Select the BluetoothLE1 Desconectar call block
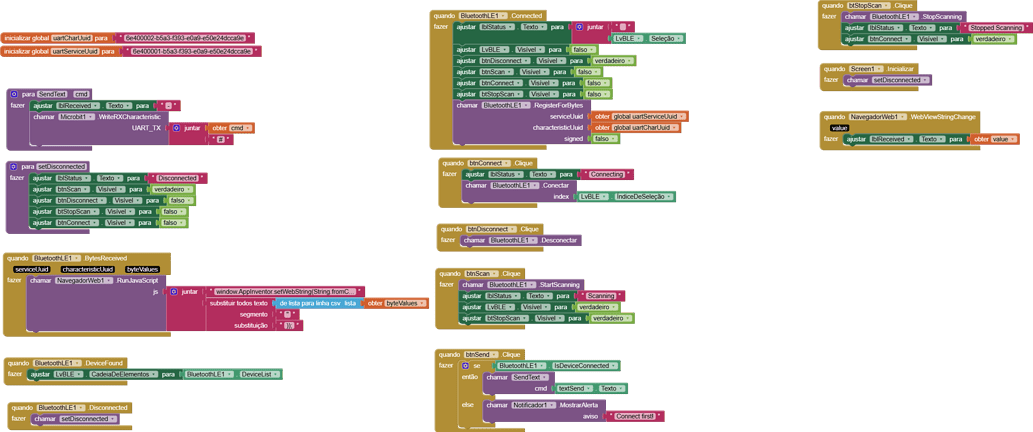1033x432 pixels. pos(521,241)
